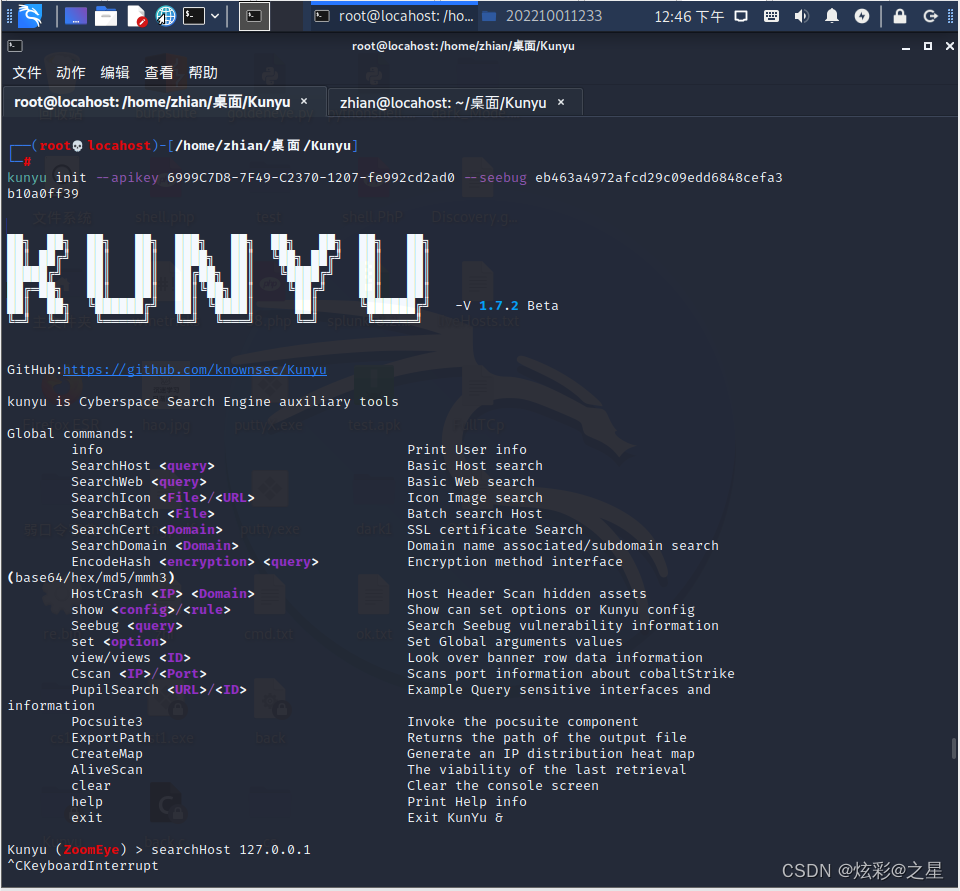Click the keyboard tray icon
Image resolution: width=960 pixels, height=891 pixels.
(x=771, y=16)
